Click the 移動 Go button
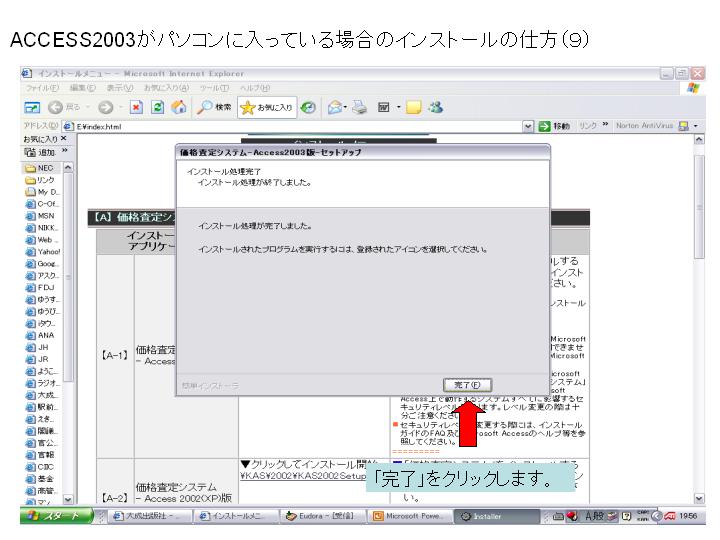Screen dimensions: 720x540 point(555,126)
